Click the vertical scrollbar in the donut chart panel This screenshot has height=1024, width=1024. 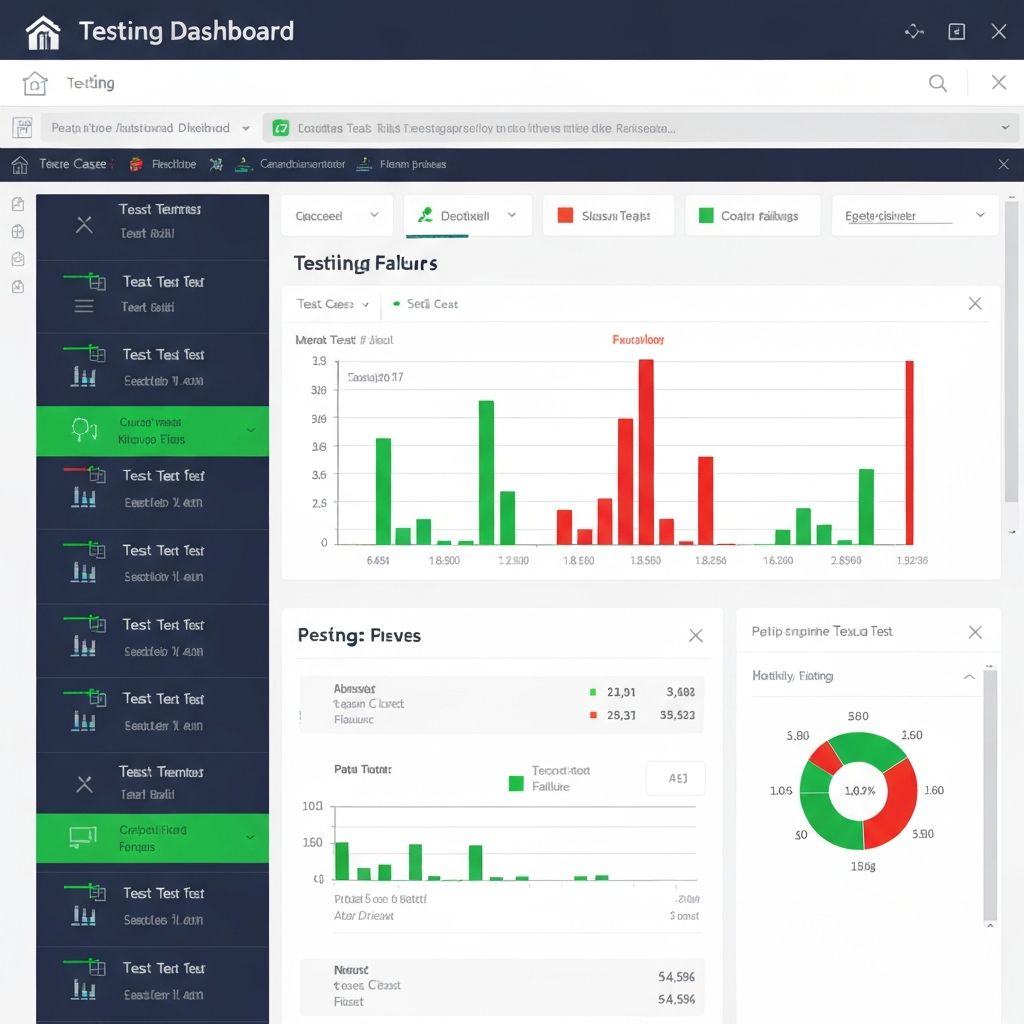pyautogui.click(x=990, y=790)
